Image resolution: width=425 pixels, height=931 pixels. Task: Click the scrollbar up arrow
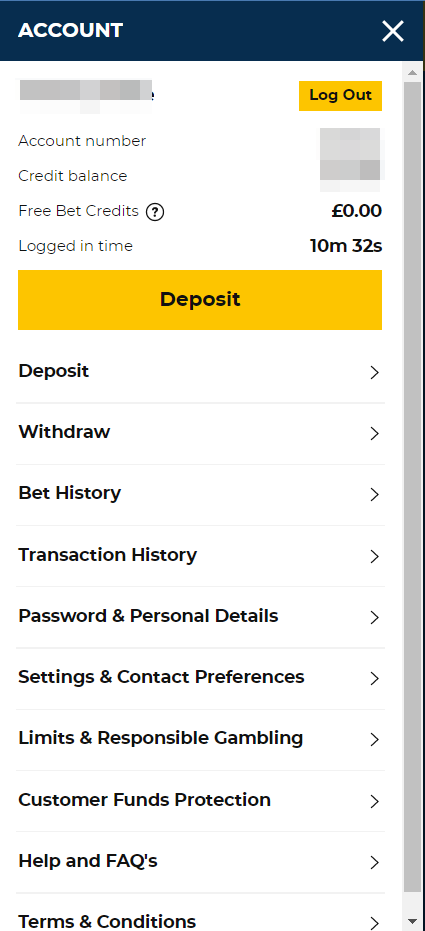(413, 72)
